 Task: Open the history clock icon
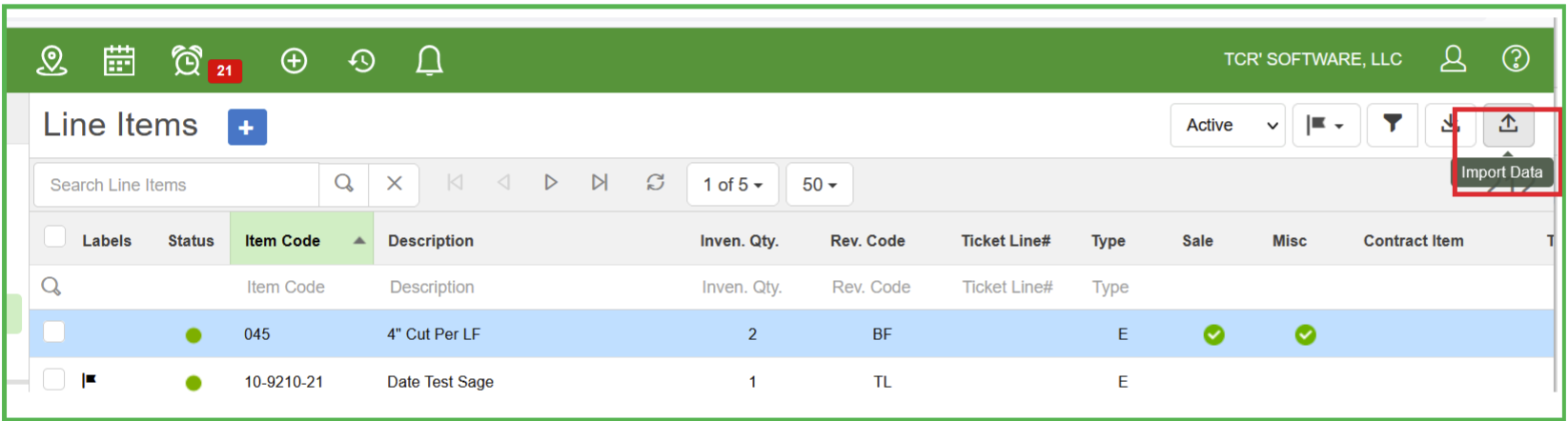point(362,61)
